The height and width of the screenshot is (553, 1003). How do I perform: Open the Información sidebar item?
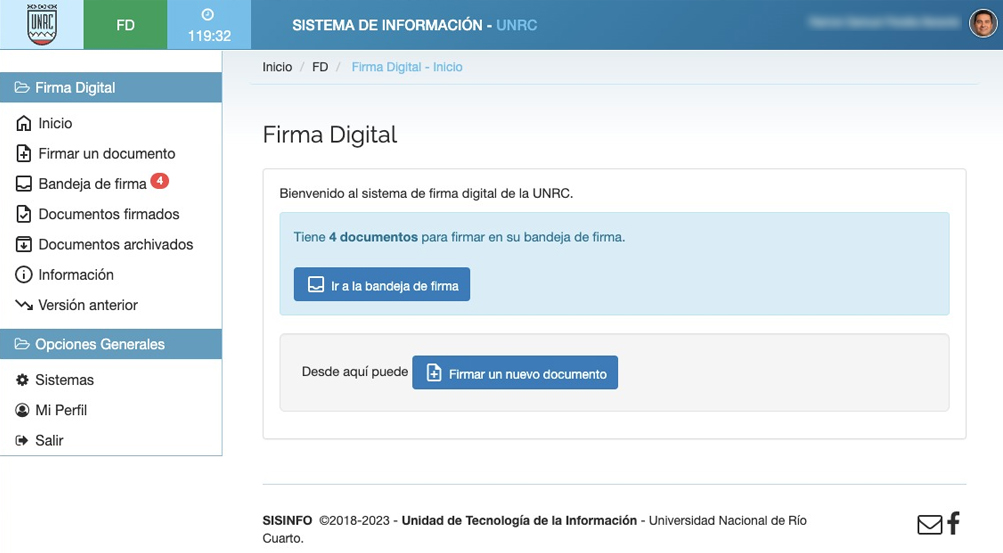[x=75, y=275]
